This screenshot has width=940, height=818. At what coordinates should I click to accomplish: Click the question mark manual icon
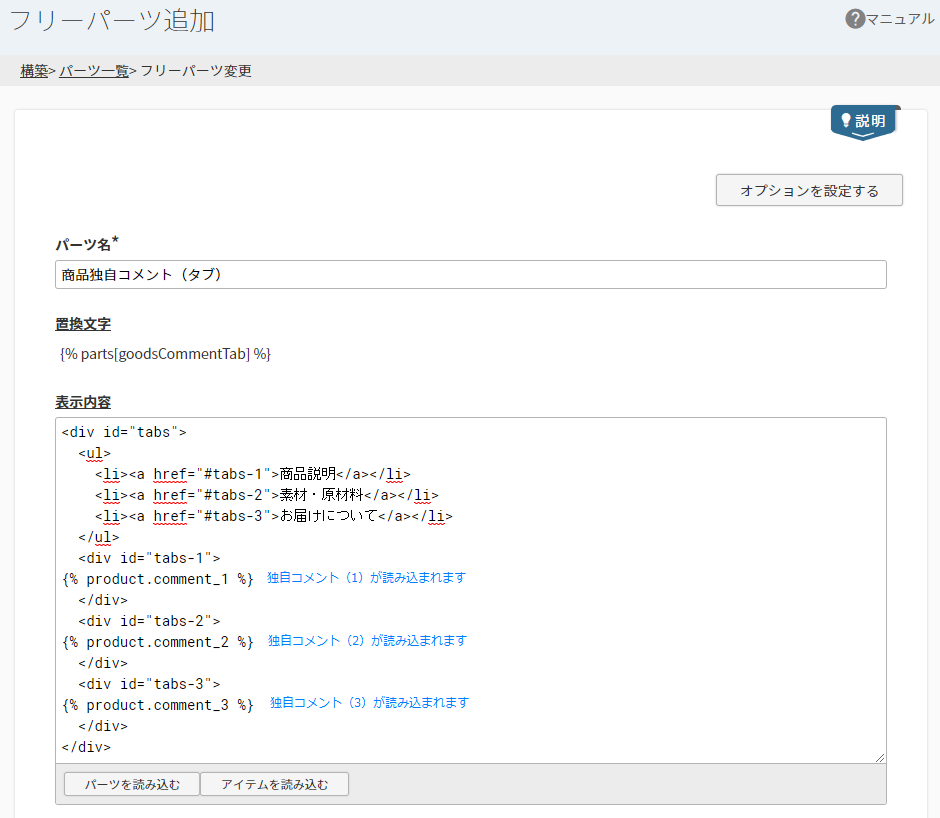click(854, 19)
